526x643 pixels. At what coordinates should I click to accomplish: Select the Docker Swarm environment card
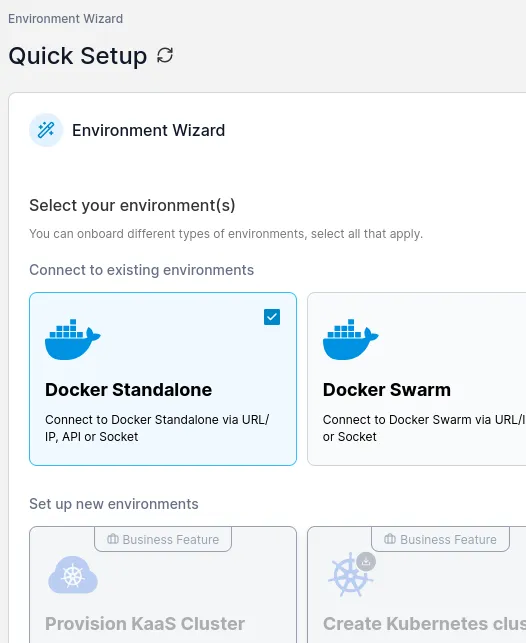[x=417, y=379]
